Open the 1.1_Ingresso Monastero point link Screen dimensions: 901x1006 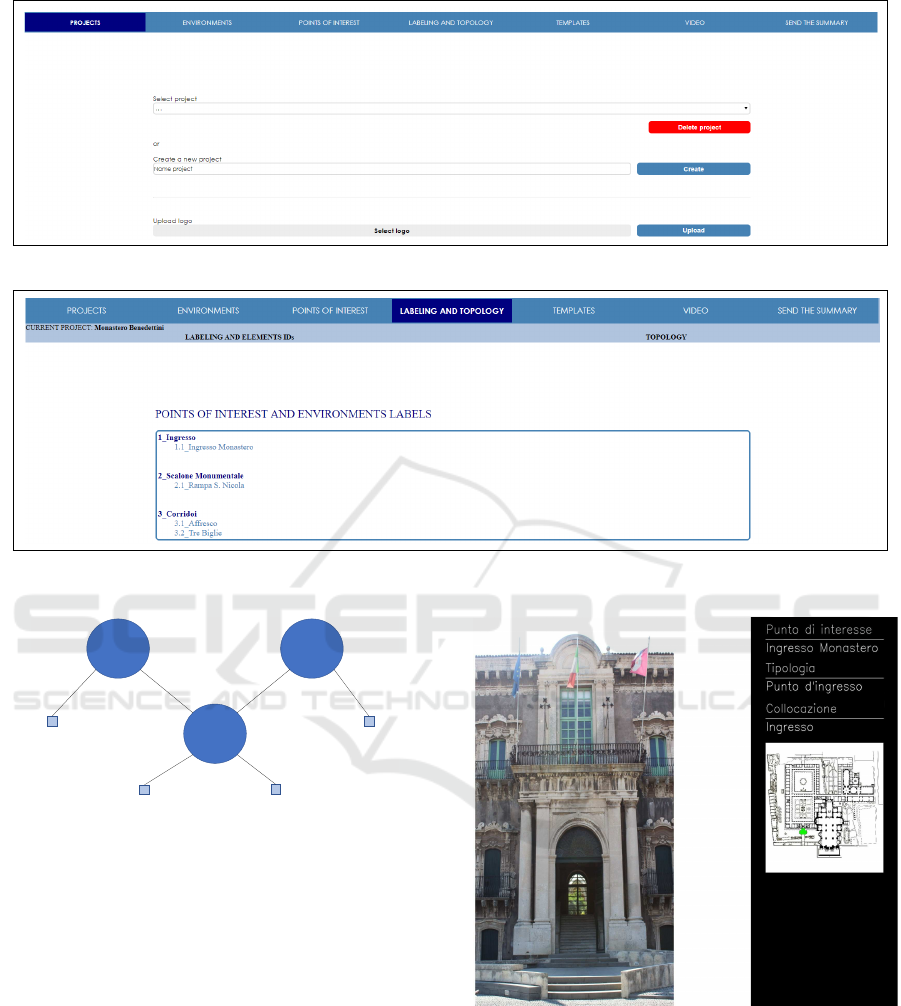point(213,447)
